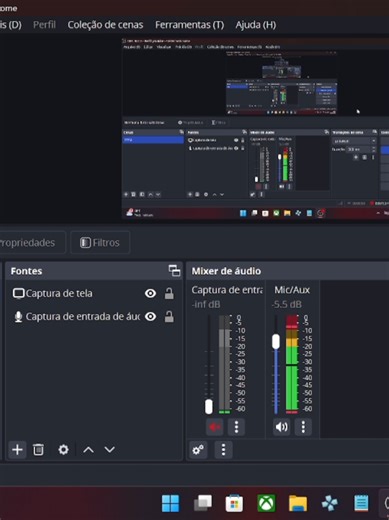Click the Filtros button

pyautogui.click(x=100, y=242)
